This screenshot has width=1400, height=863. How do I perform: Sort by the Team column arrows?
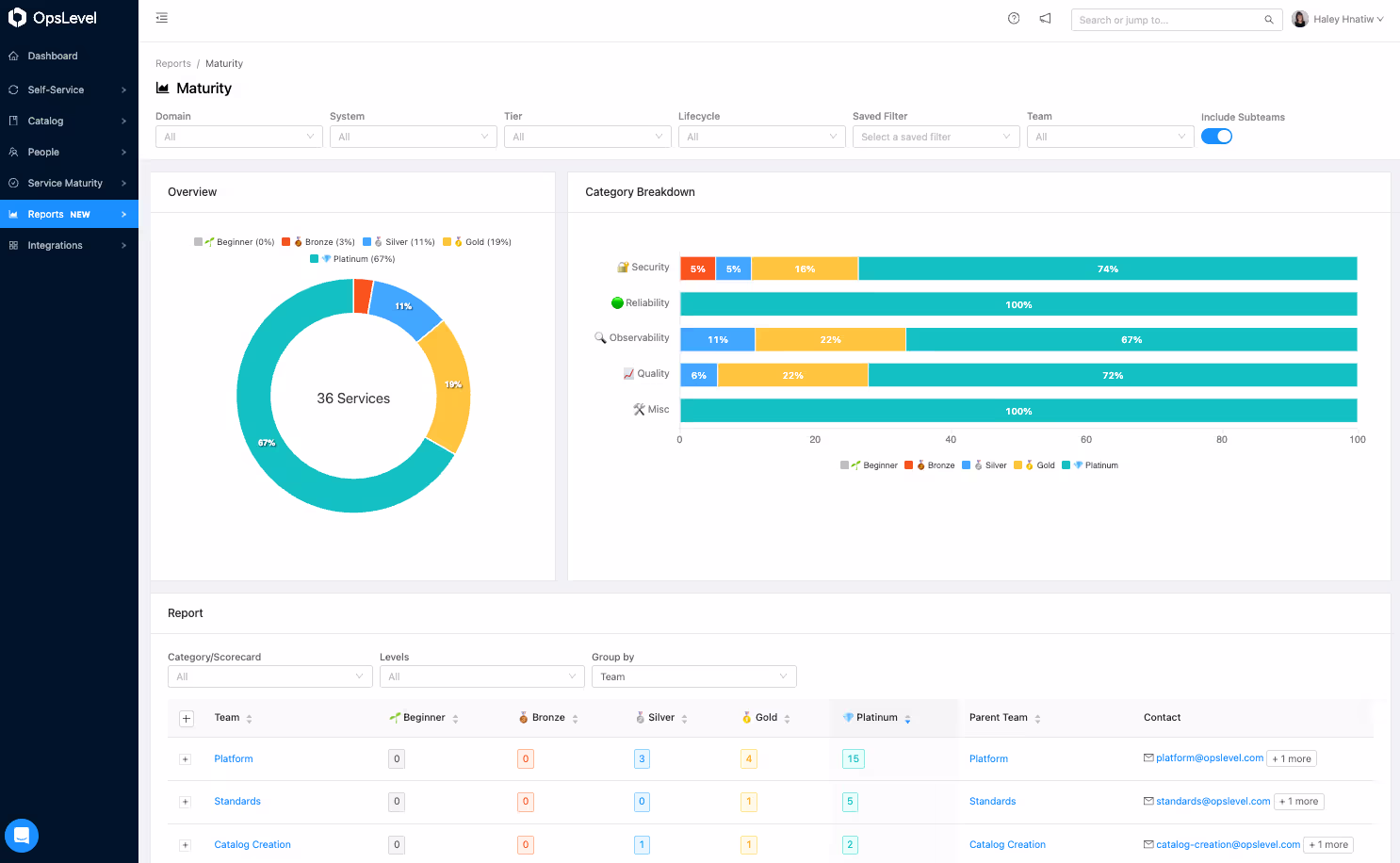pos(249,719)
